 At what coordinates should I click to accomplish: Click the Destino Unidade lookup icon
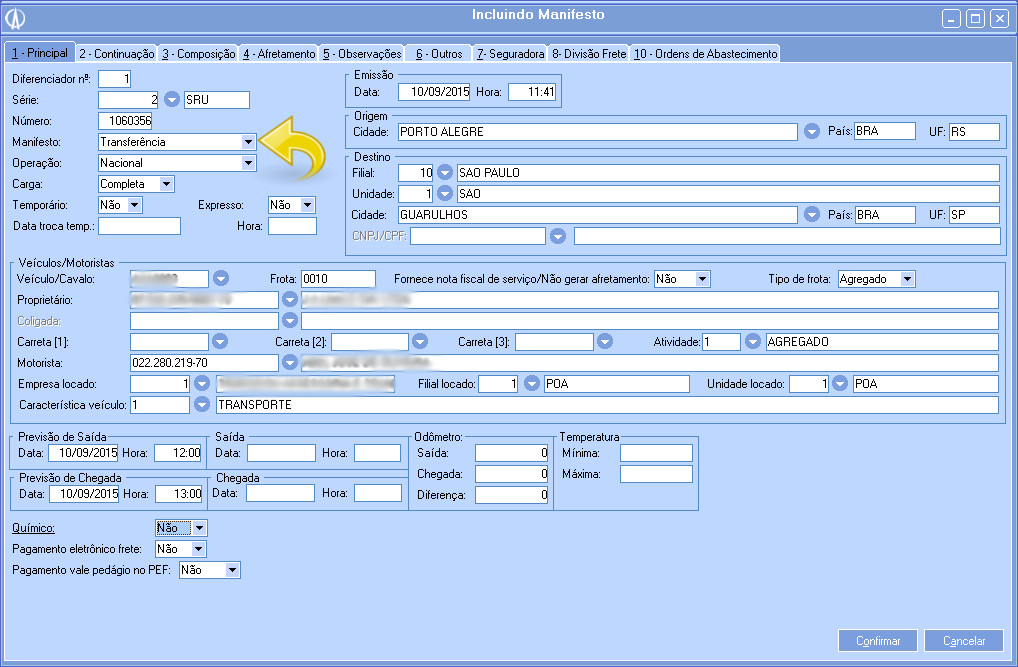coord(445,194)
